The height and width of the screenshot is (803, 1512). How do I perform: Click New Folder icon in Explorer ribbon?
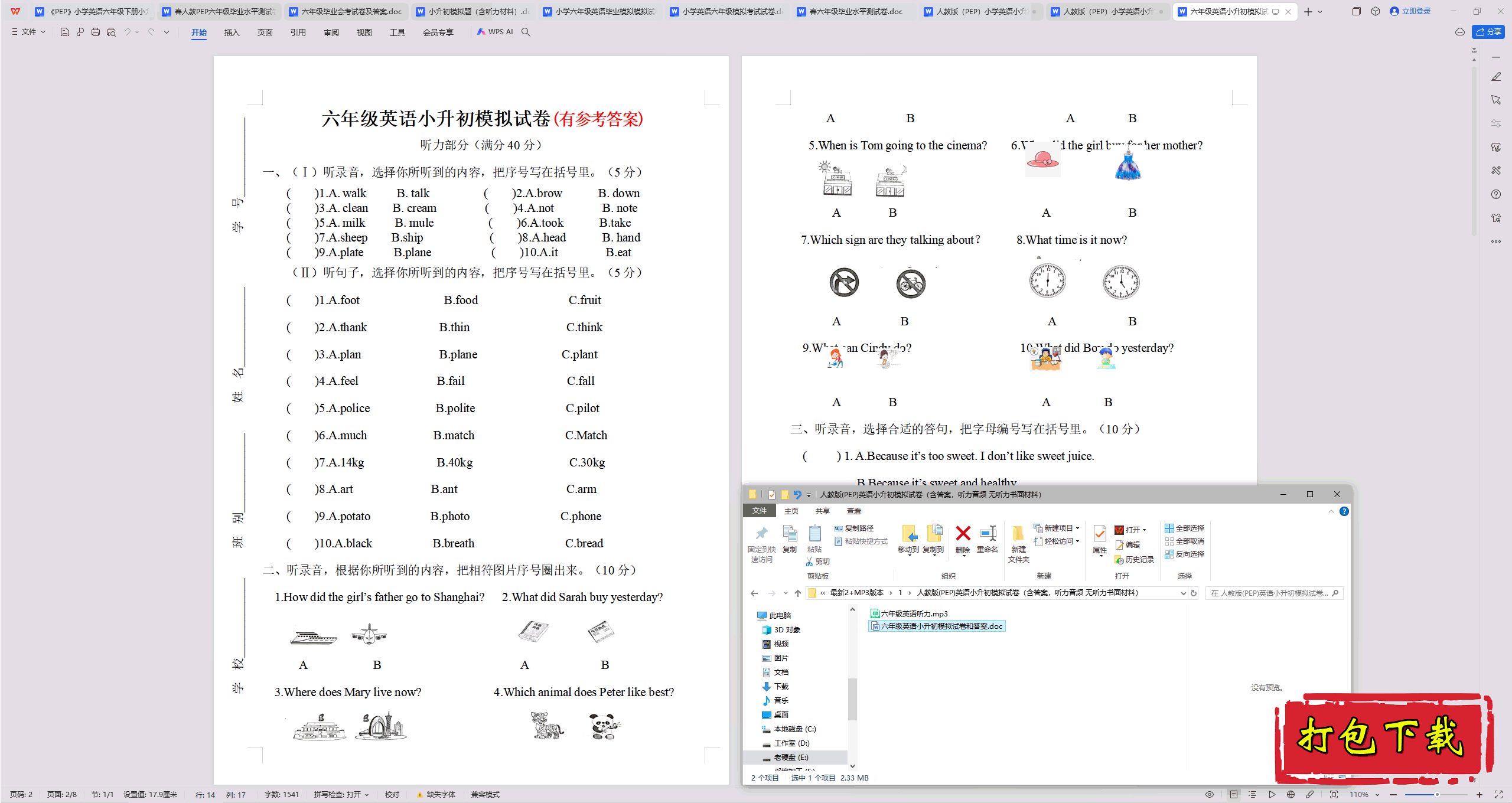pyautogui.click(x=1018, y=543)
